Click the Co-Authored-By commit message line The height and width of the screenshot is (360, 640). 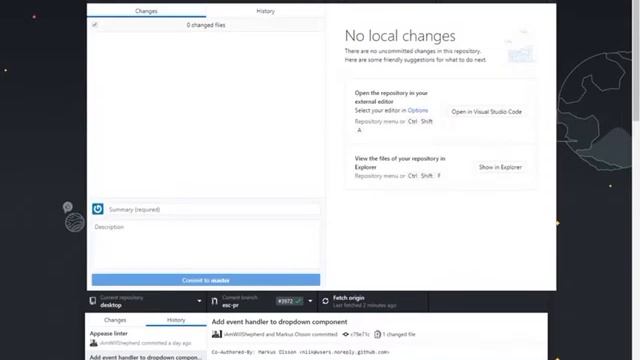(300, 352)
